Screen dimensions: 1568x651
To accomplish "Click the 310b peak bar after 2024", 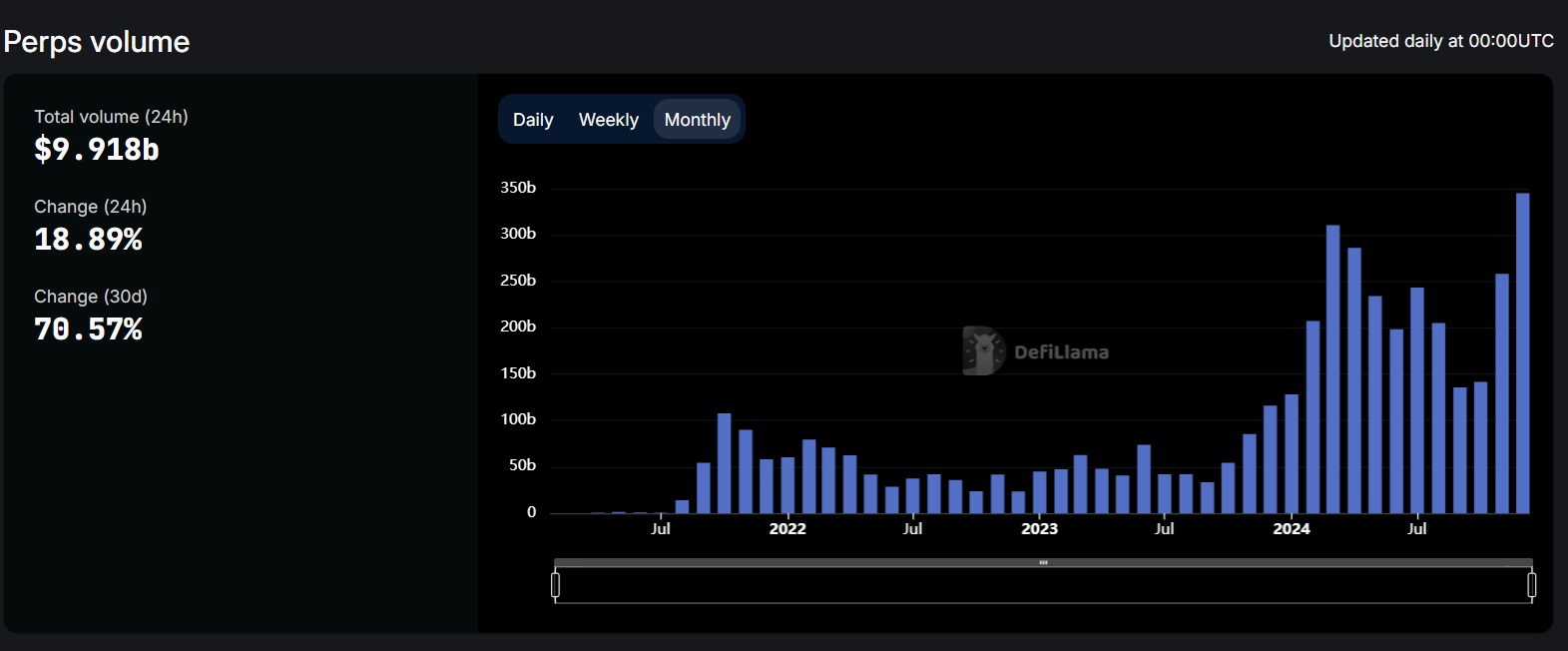I will (1332, 369).
